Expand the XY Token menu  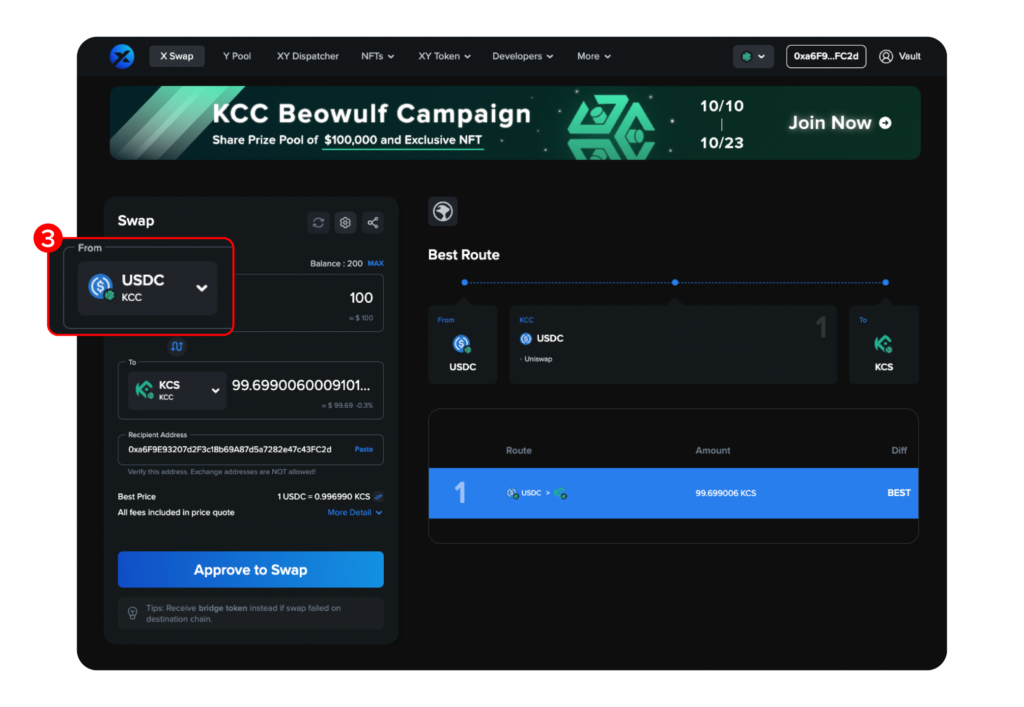coord(444,56)
